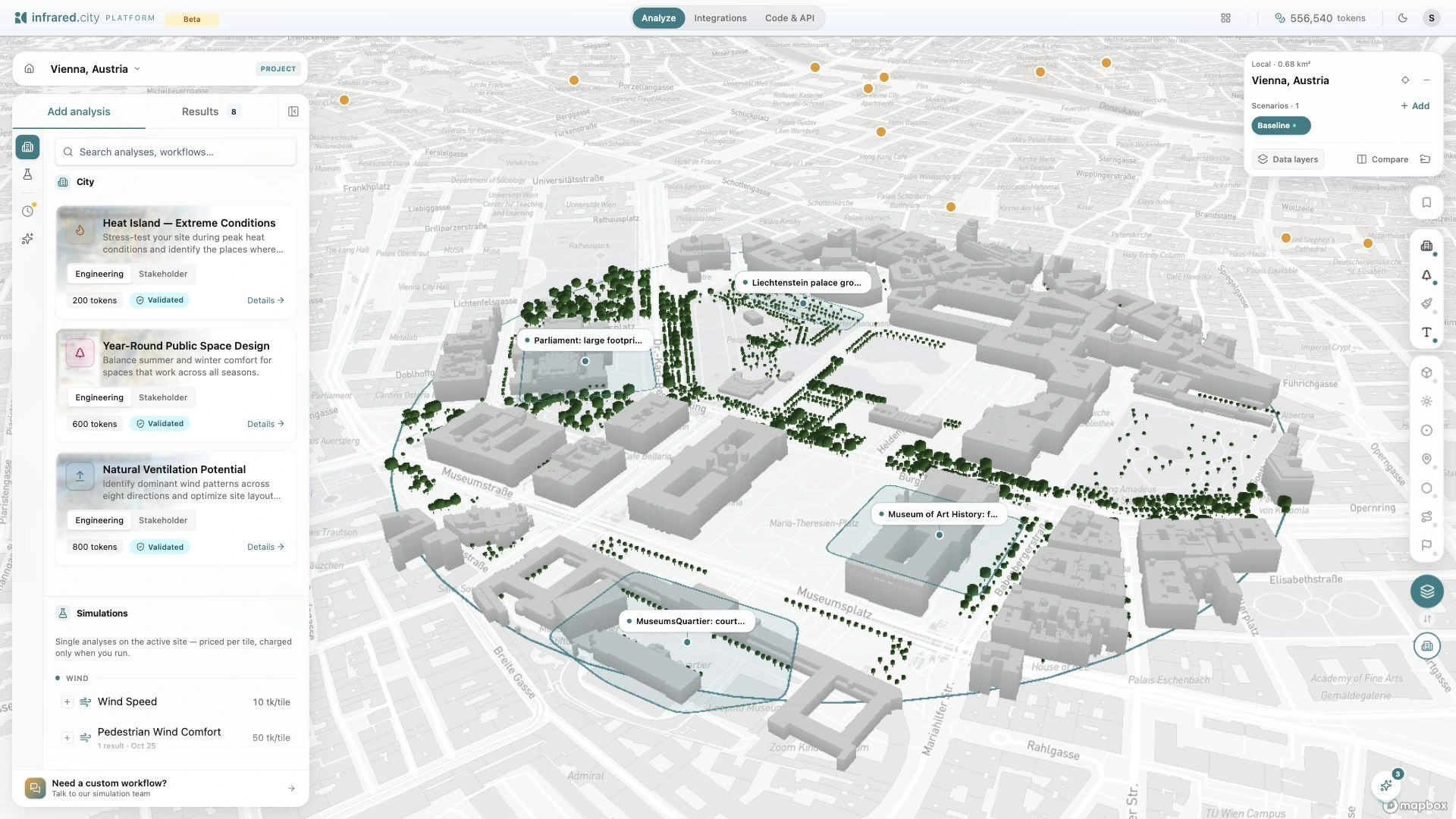Collapse the side panel using the layout icon
Screen dimensions: 1456x819
pyautogui.click(x=293, y=112)
